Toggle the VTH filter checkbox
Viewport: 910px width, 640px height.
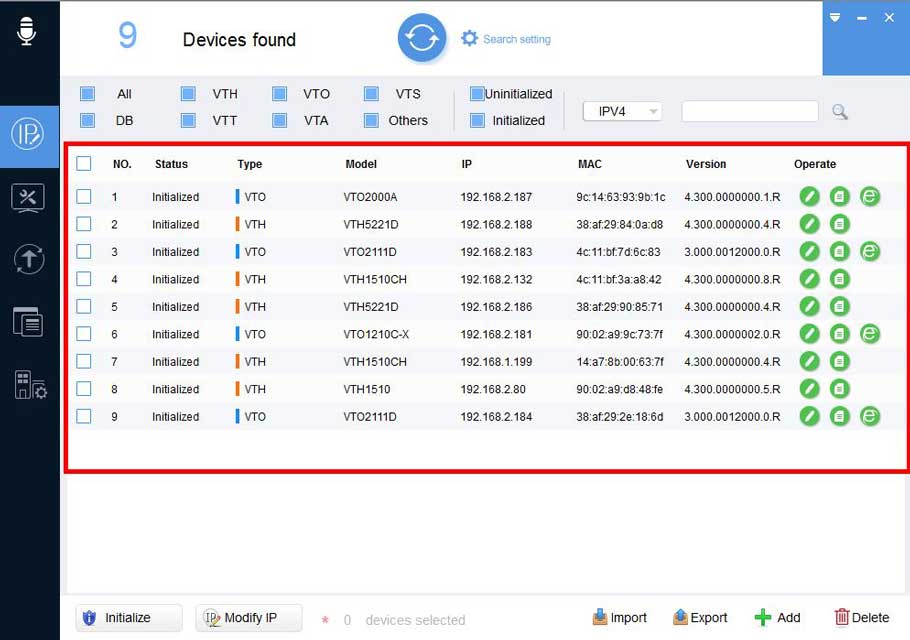(x=188, y=94)
